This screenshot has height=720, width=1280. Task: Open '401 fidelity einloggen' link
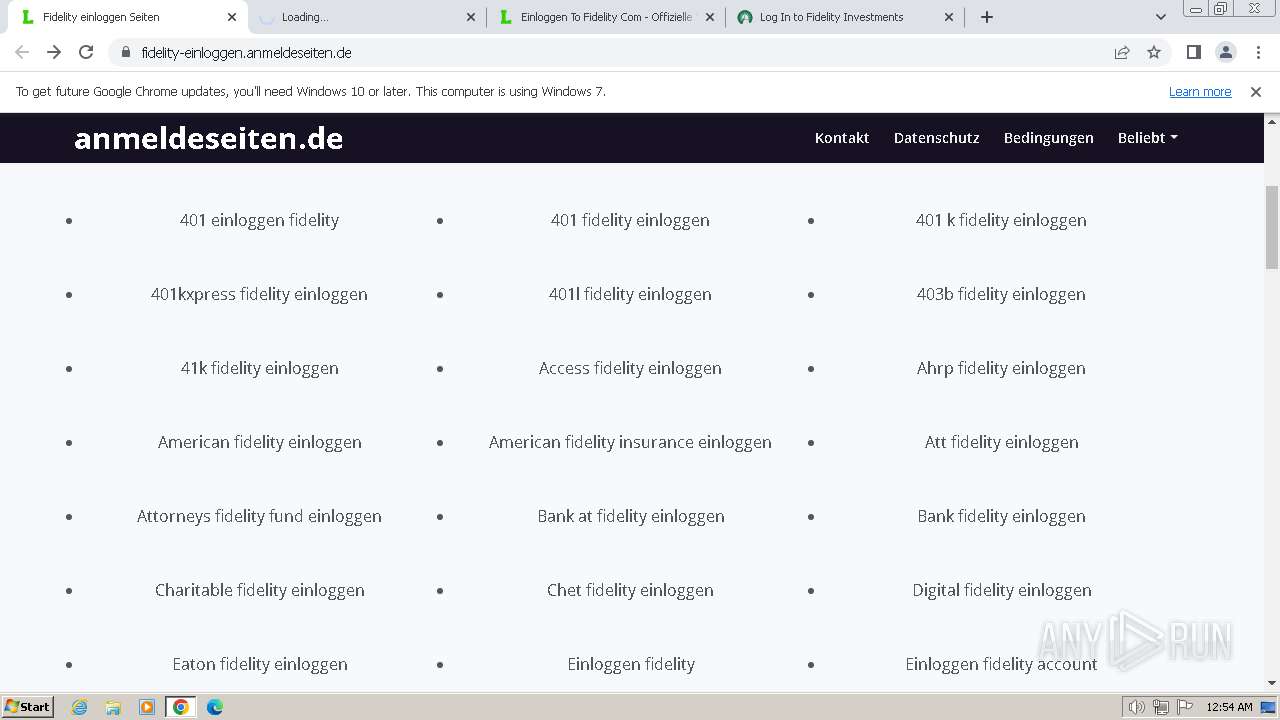pos(630,220)
